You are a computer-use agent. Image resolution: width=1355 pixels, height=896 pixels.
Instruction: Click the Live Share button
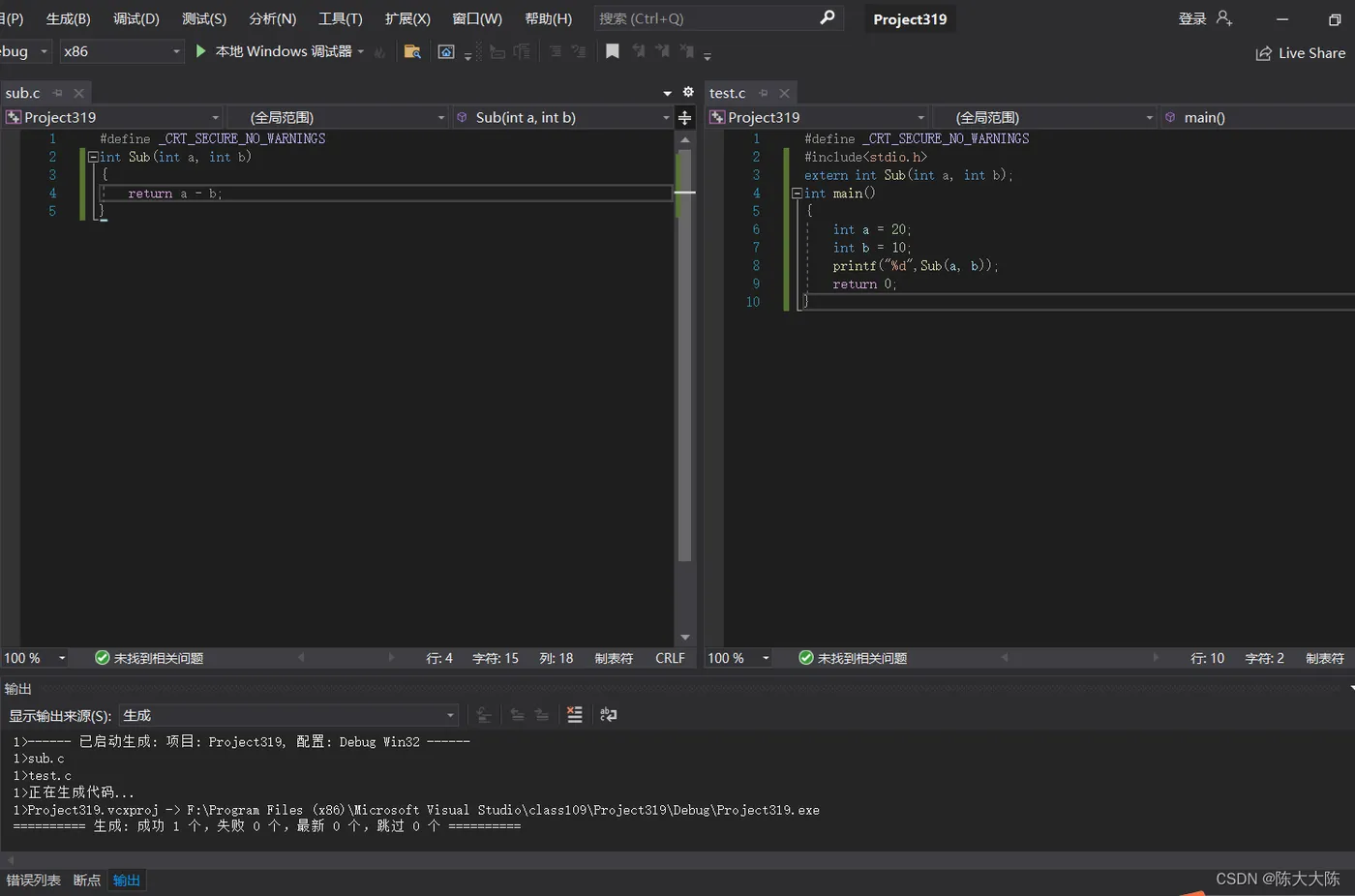point(1301,53)
